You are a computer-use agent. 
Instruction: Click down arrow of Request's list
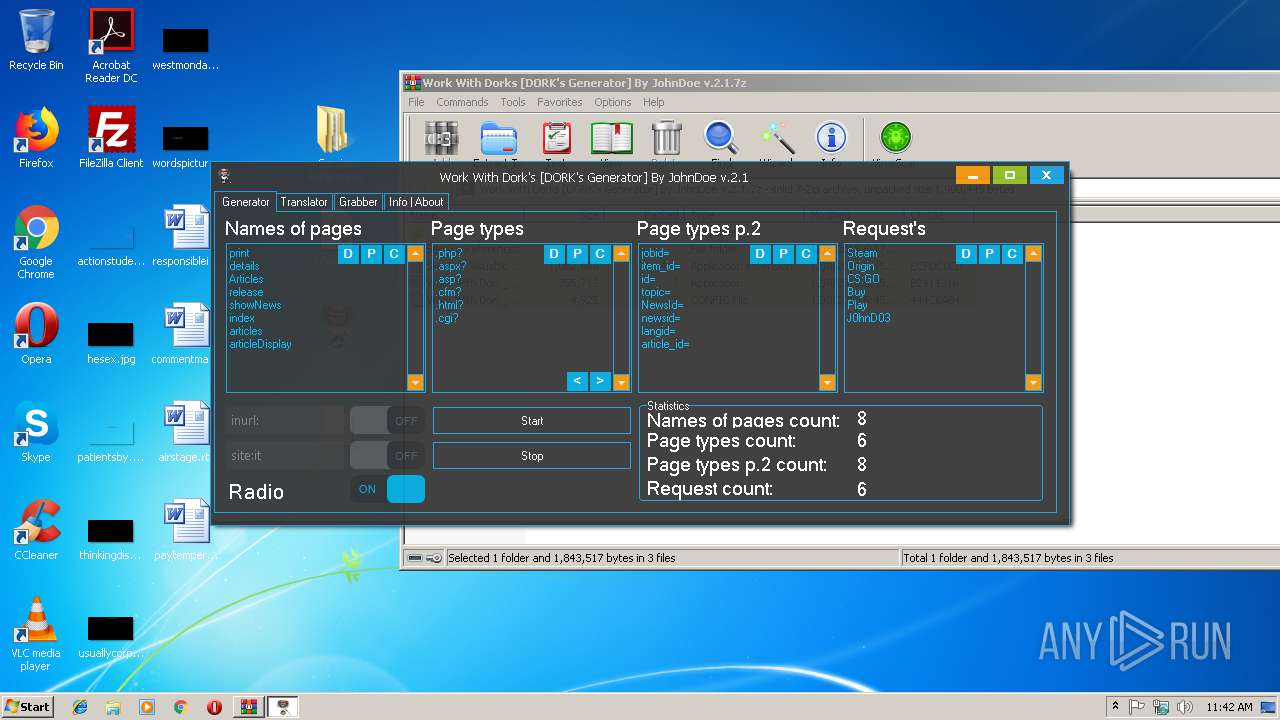pyautogui.click(x=1033, y=382)
